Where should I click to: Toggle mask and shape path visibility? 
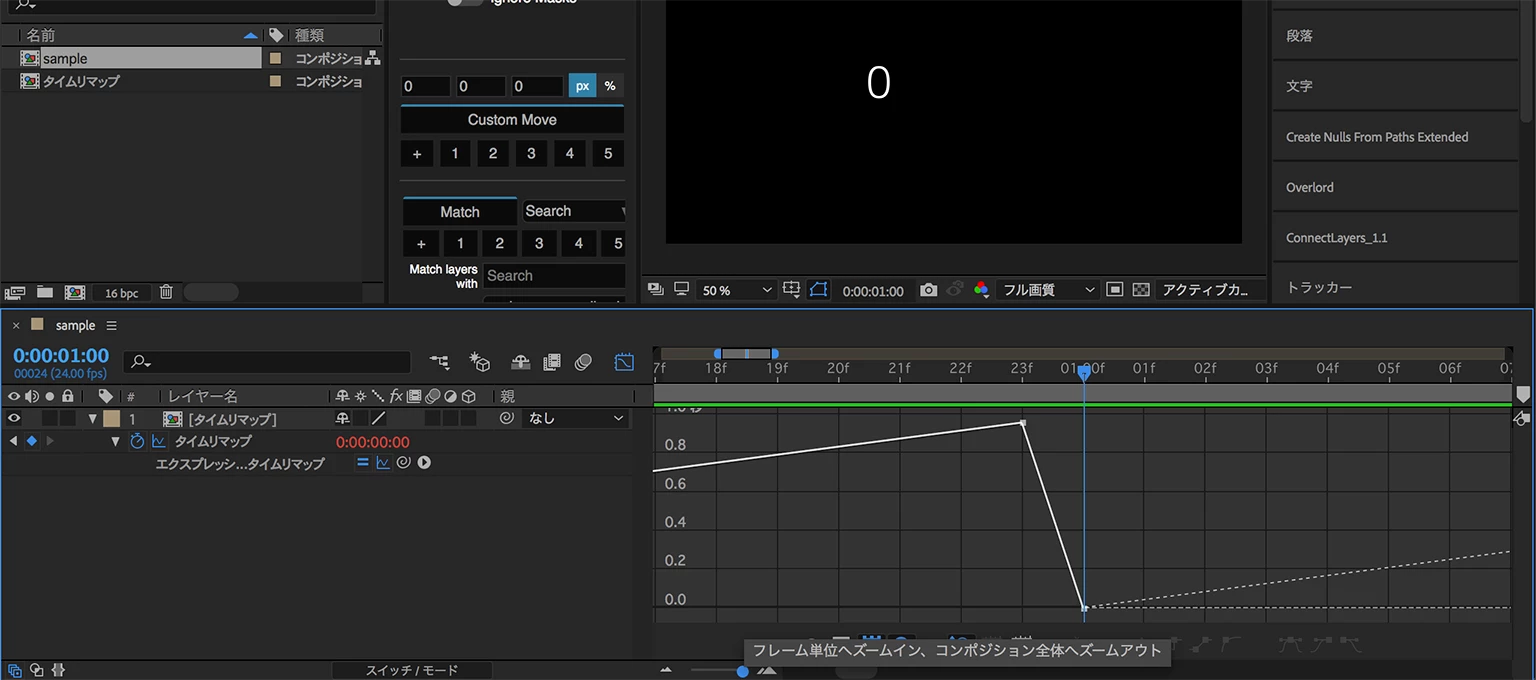point(820,290)
